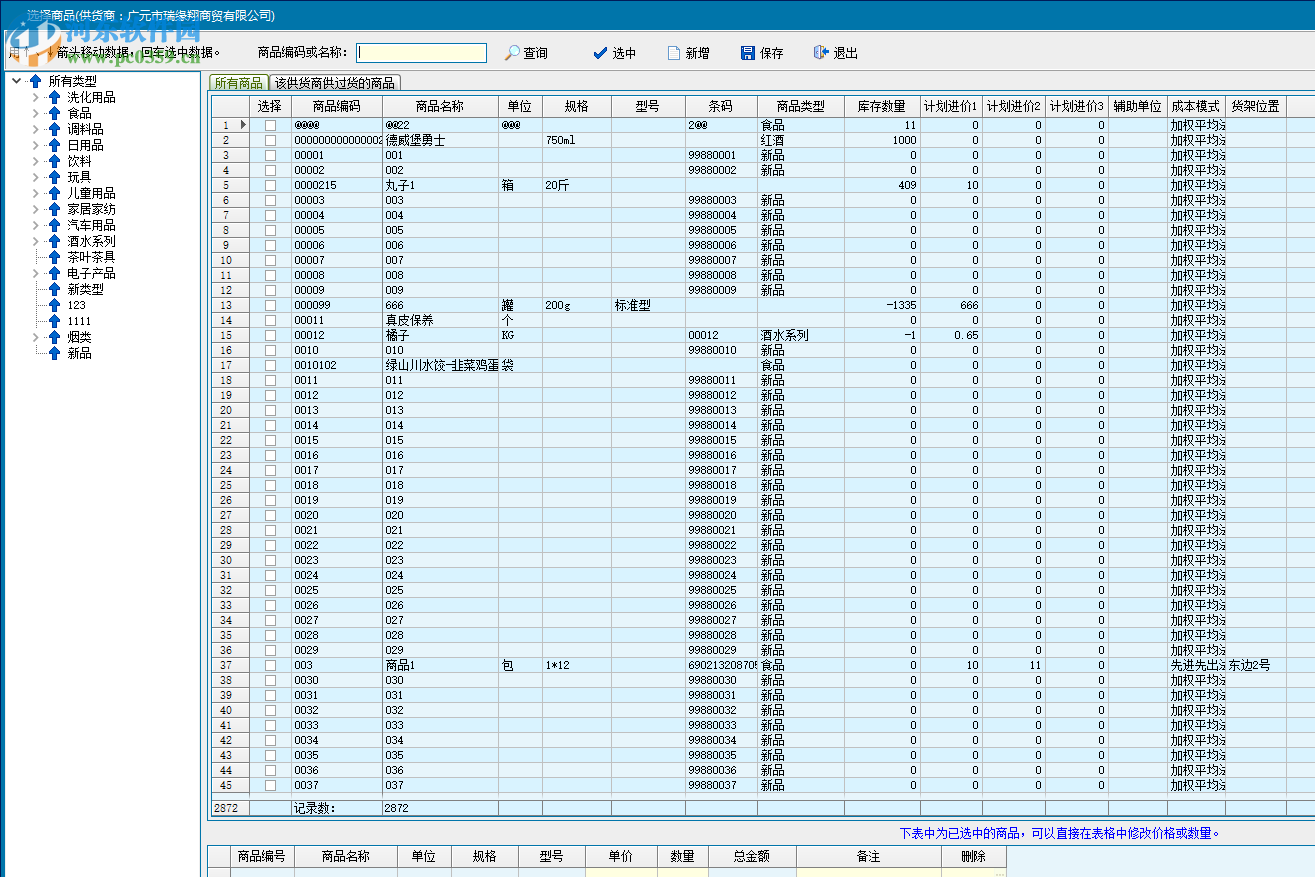The height and width of the screenshot is (877, 1315).
Task: Switch to the 该供货商供过货的商品 tab
Action: pos(335,83)
